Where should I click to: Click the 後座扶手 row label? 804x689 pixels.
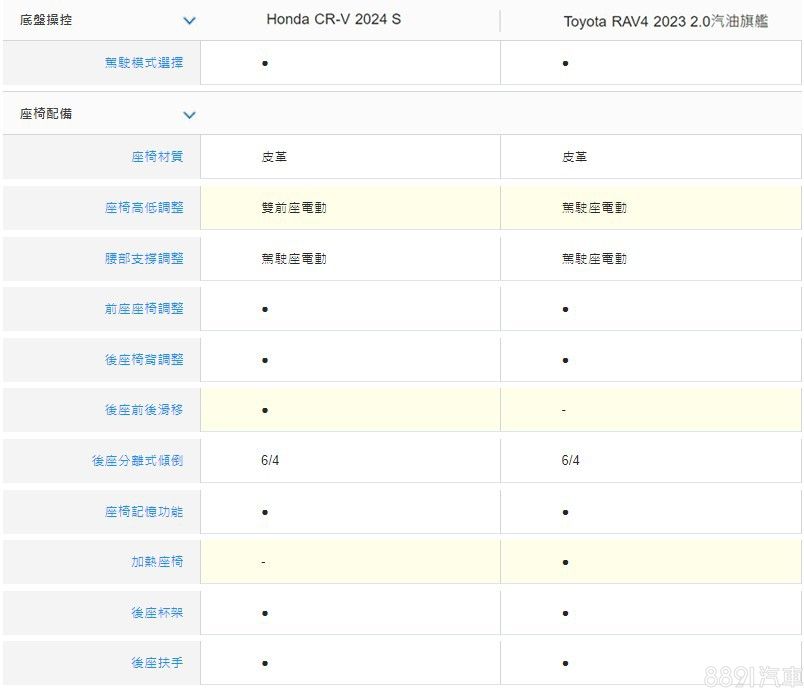point(157,663)
